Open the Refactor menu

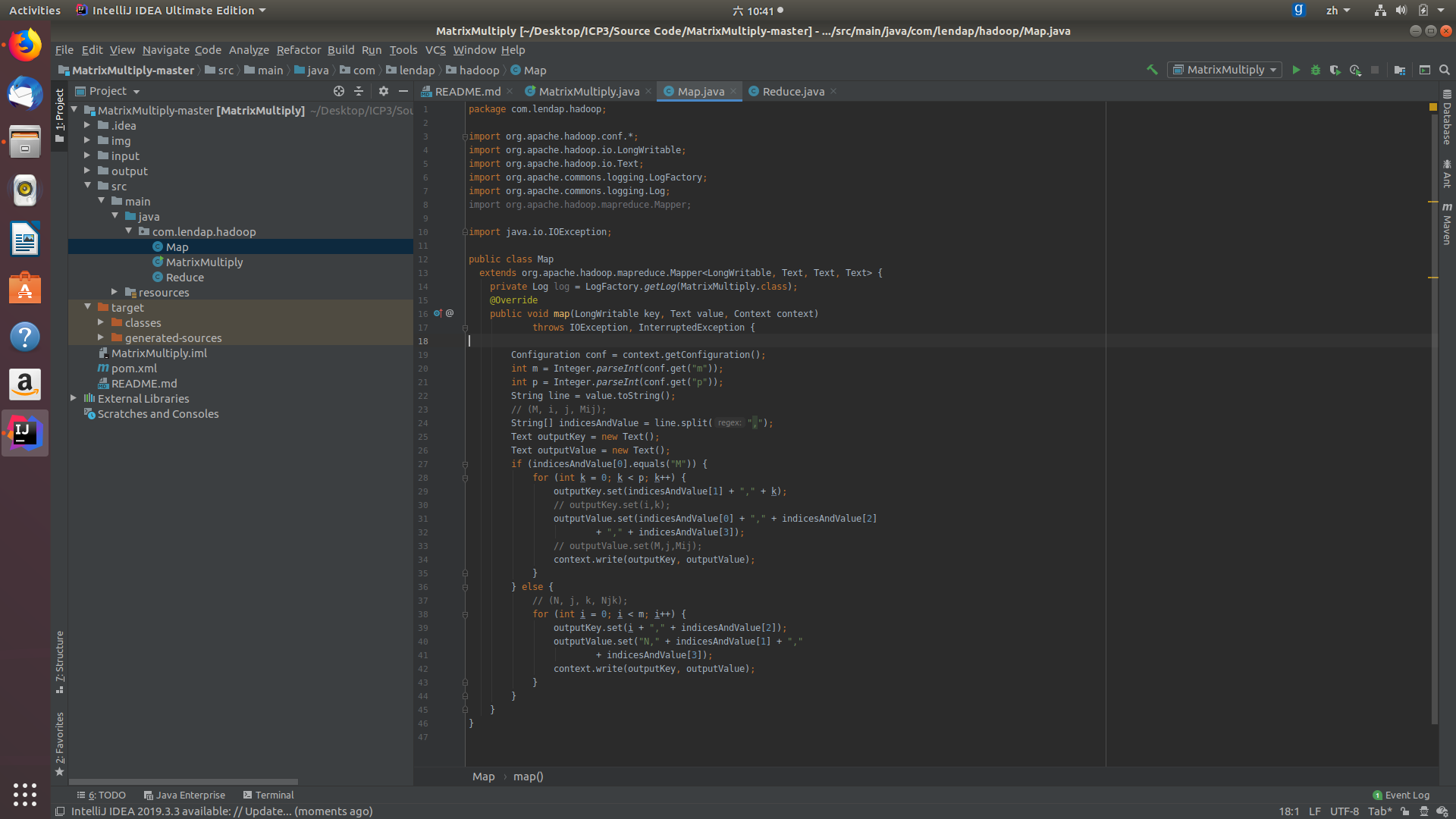[x=298, y=50]
